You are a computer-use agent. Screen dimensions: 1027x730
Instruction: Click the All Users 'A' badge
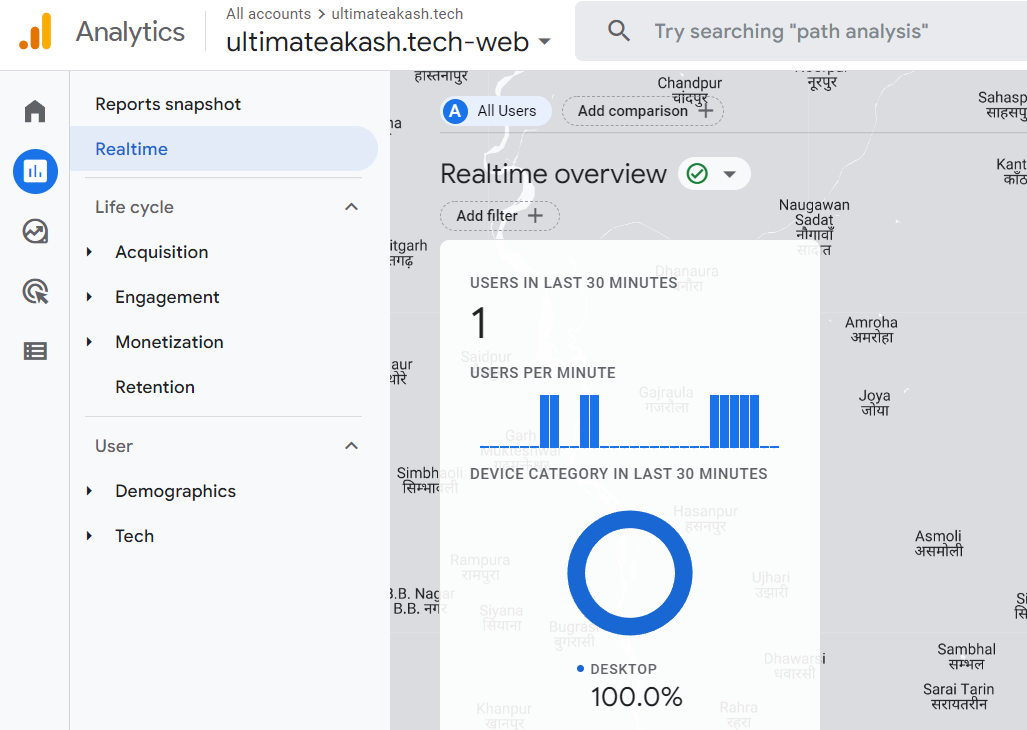[456, 111]
